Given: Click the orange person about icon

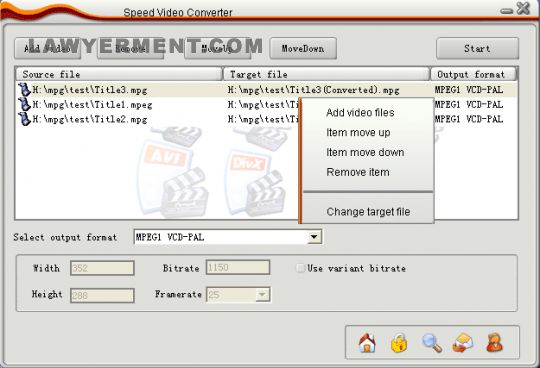Looking at the screenshot, I should pyautogui.click(x=494, y=343).
